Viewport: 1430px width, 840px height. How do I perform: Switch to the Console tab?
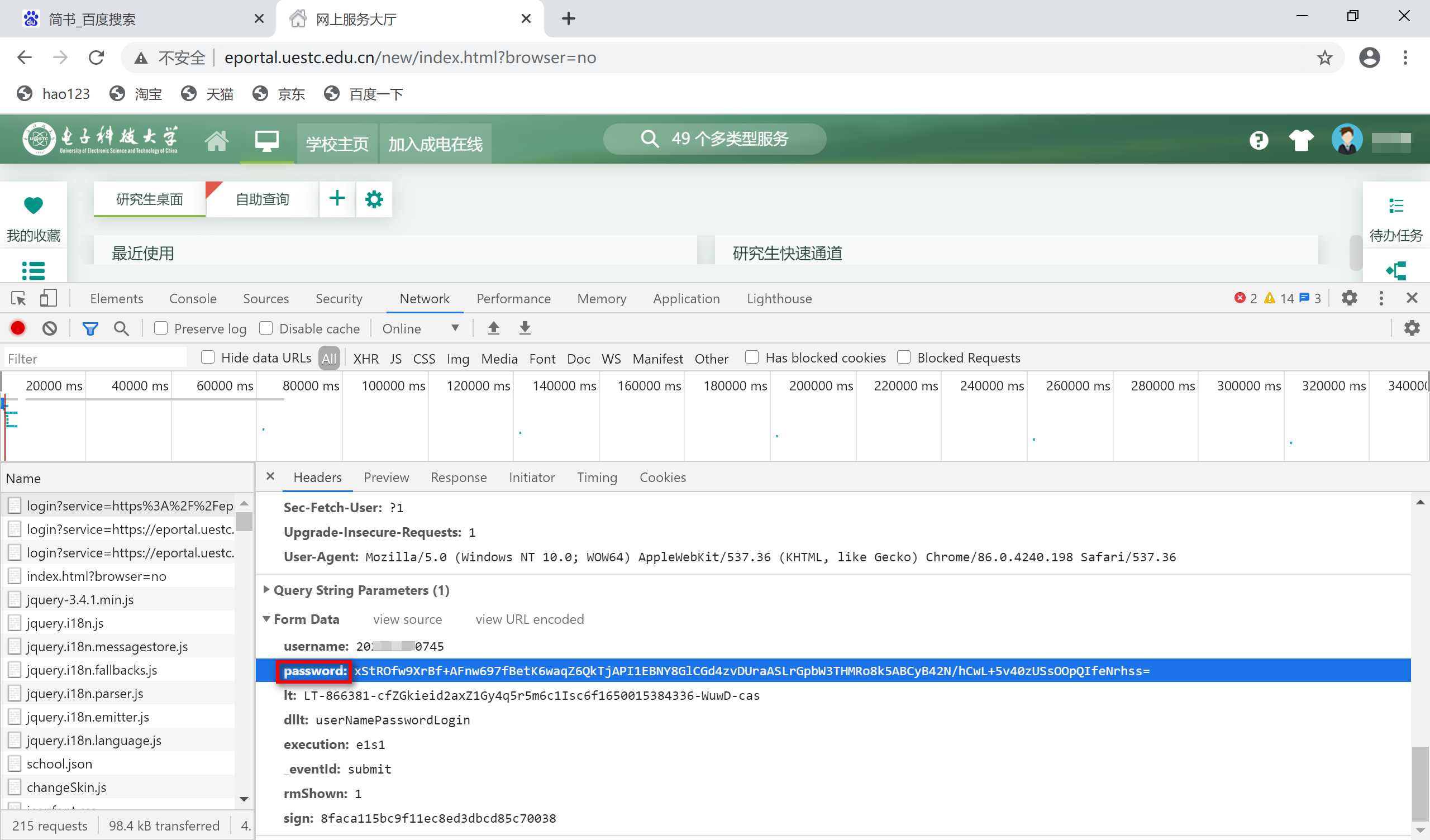tap(193, 299)
